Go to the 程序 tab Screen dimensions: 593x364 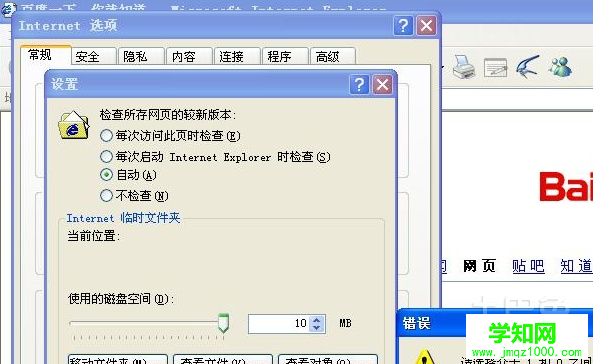285,56
